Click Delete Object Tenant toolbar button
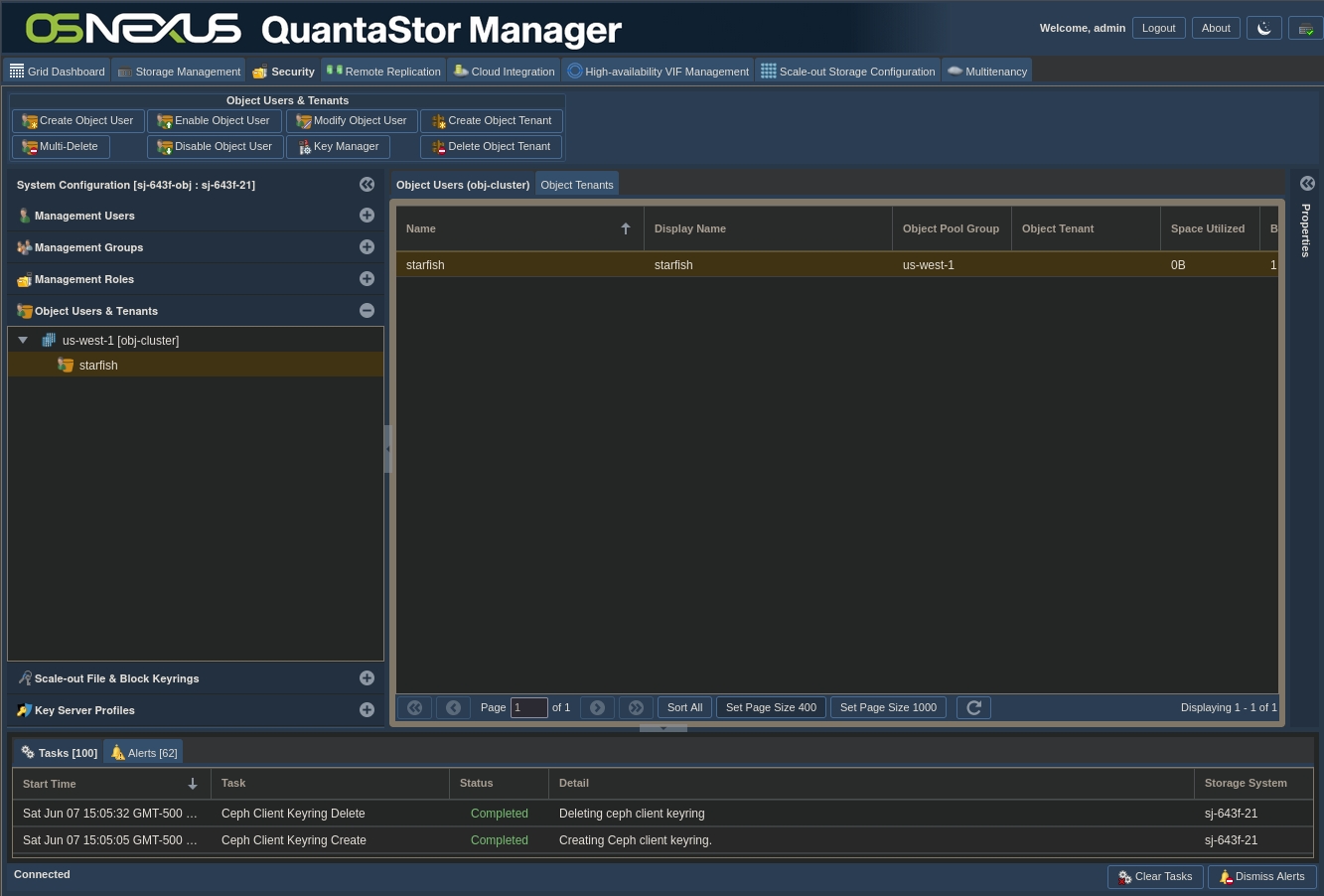 [x=491, y=147]
